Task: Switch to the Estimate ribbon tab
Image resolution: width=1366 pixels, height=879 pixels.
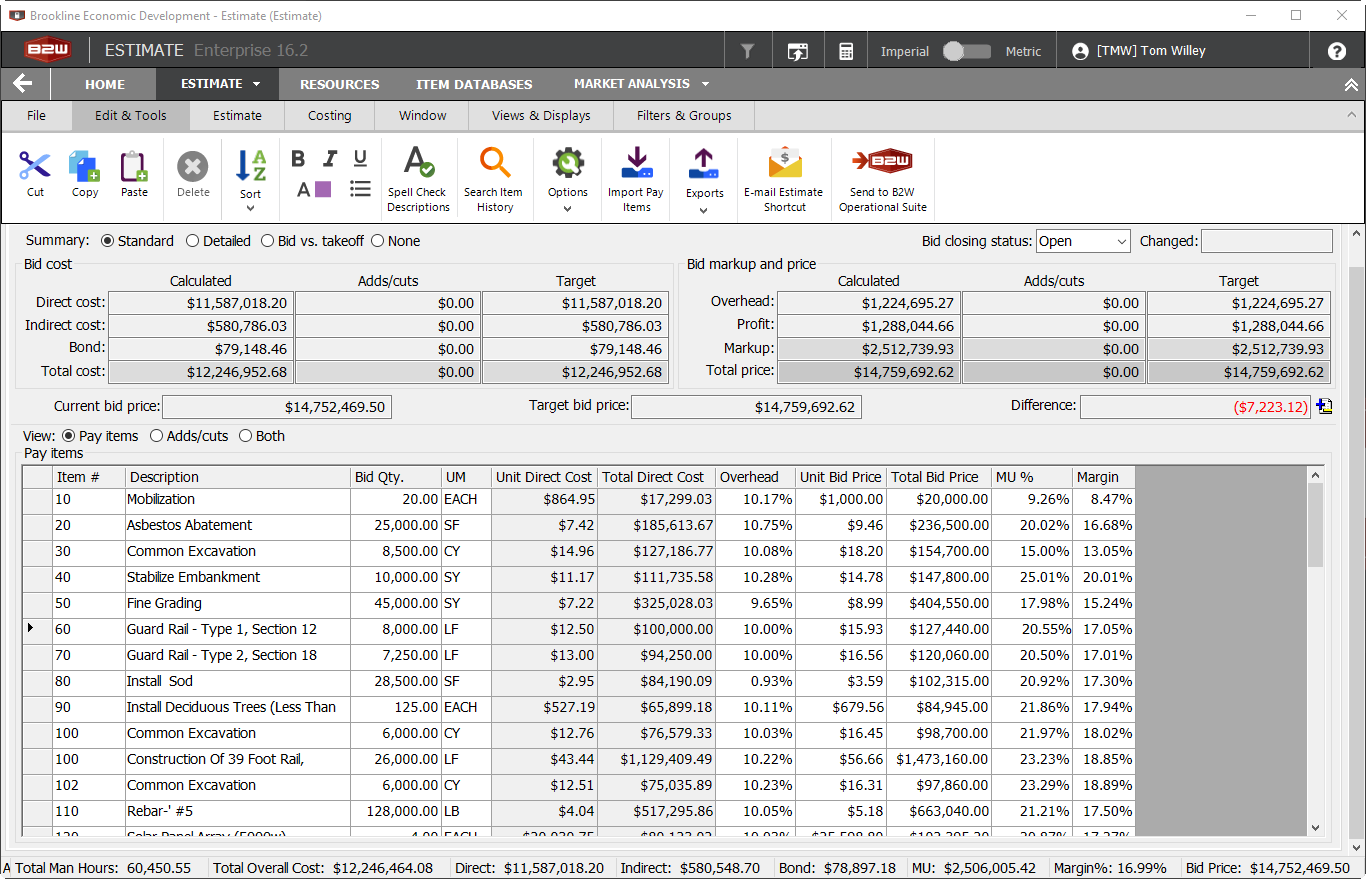Action: tap(237, 115)
